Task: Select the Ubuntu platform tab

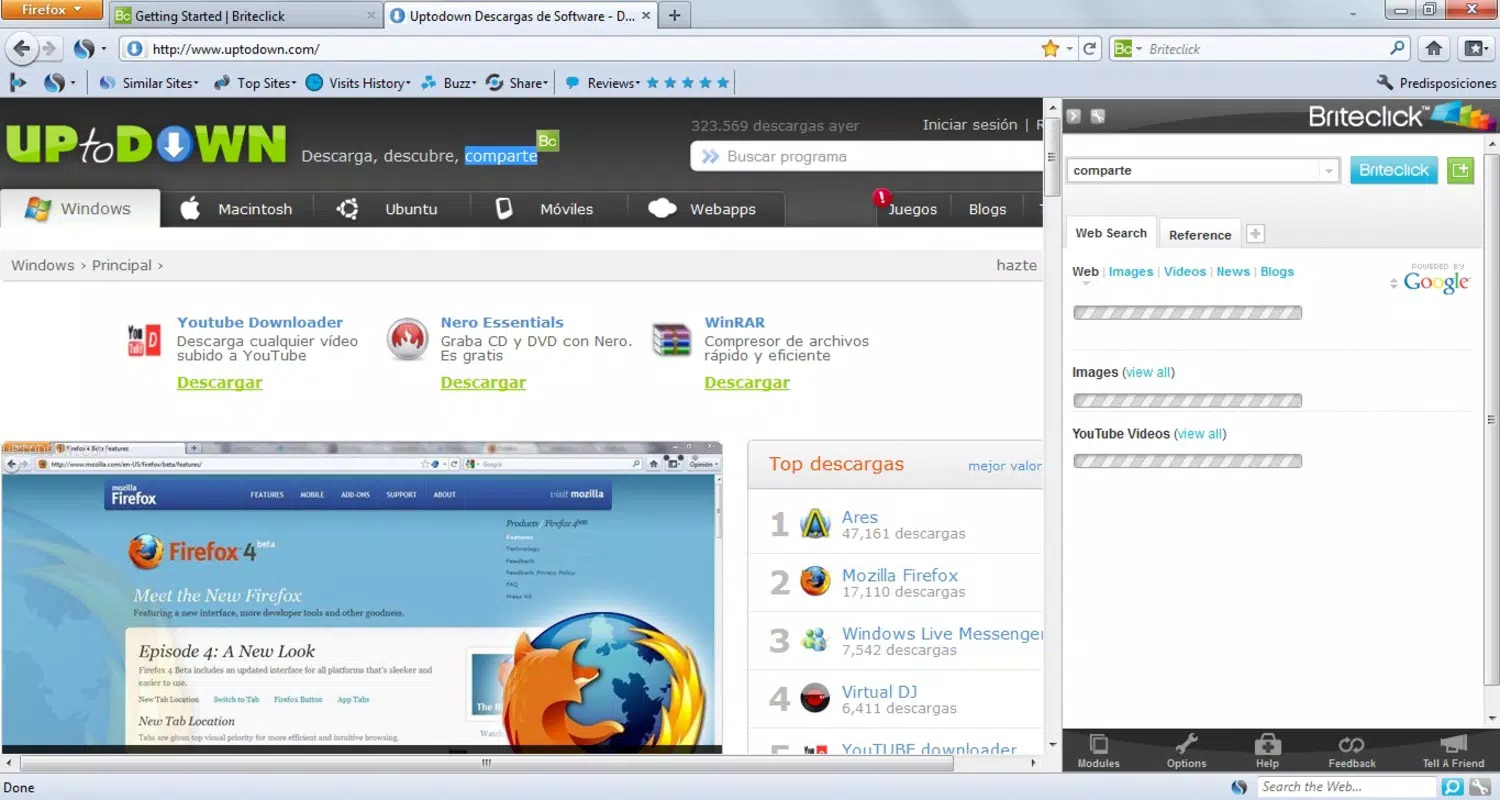Action: [x=388, y=209]
